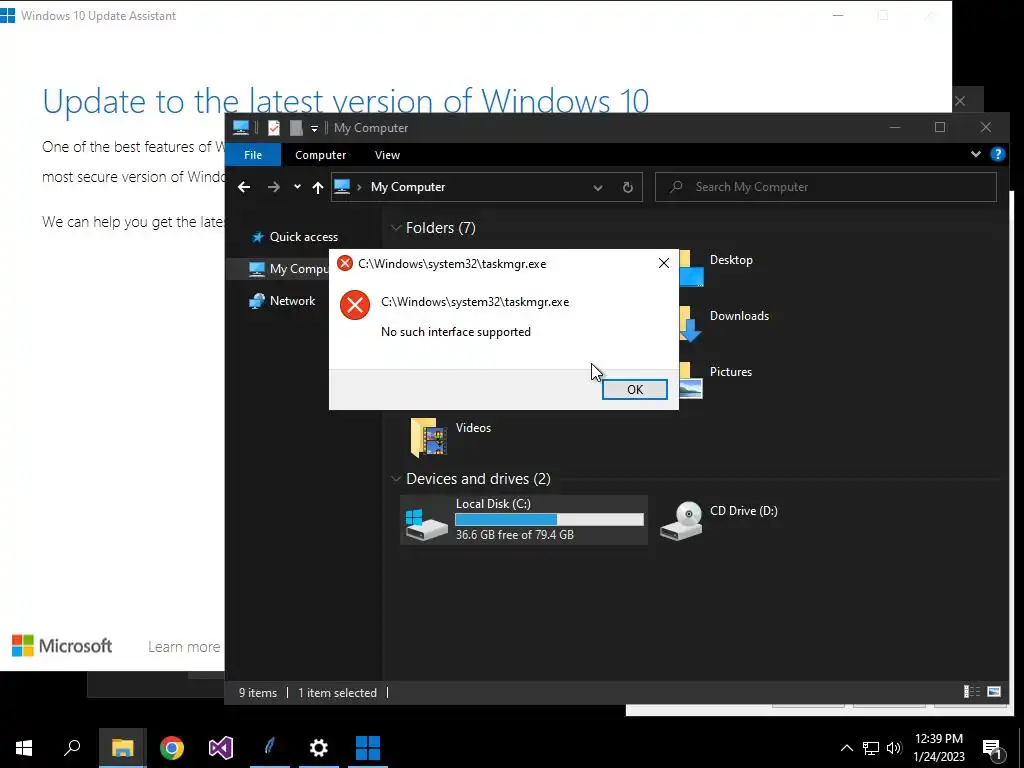Expand address bar history dropdown
Viewport: 1024px width, 768px height.
pyautogui.click(x=598, y=187)
